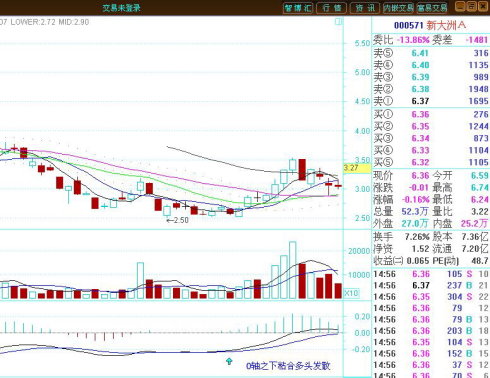The height and width of the screenshot is (378, 490).
Task: Select the tick row with 105 S
Action: 431,274
